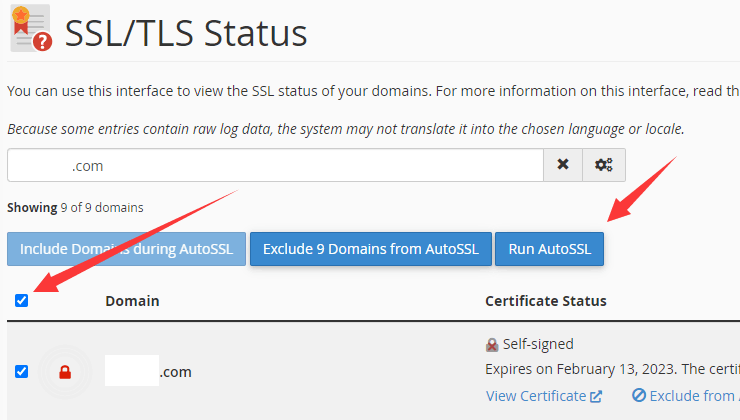740x420 pixels.
Task: Click the .com domain name in row
Action: 148,371
